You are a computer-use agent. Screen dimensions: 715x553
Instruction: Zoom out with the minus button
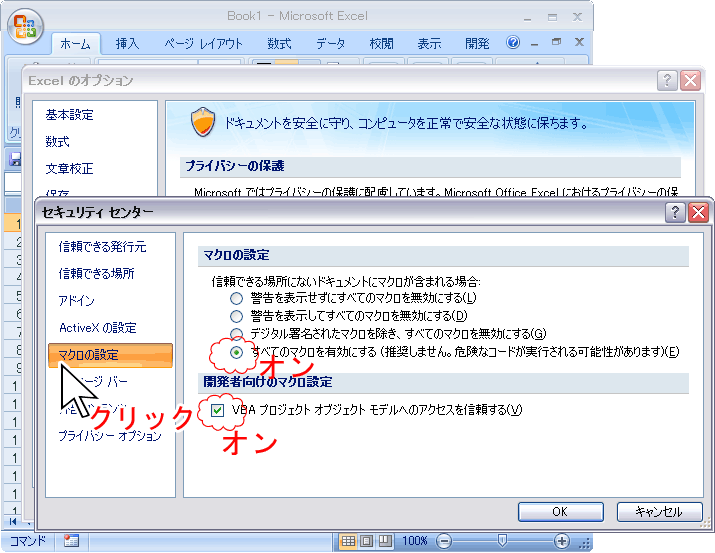pos(444,541)
